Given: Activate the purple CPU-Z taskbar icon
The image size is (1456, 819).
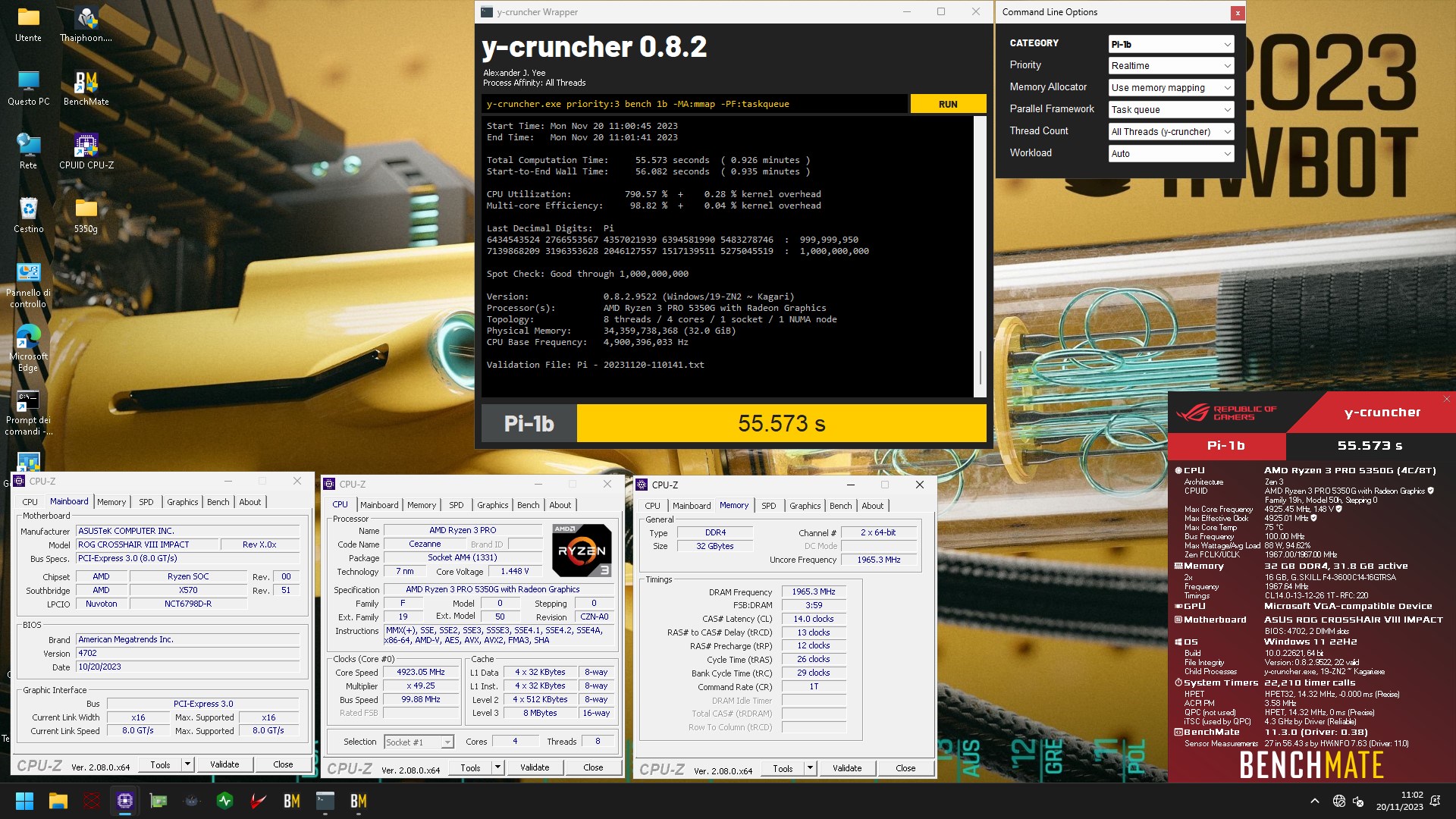Looking at the screenshot, I should tap(124, 801).
